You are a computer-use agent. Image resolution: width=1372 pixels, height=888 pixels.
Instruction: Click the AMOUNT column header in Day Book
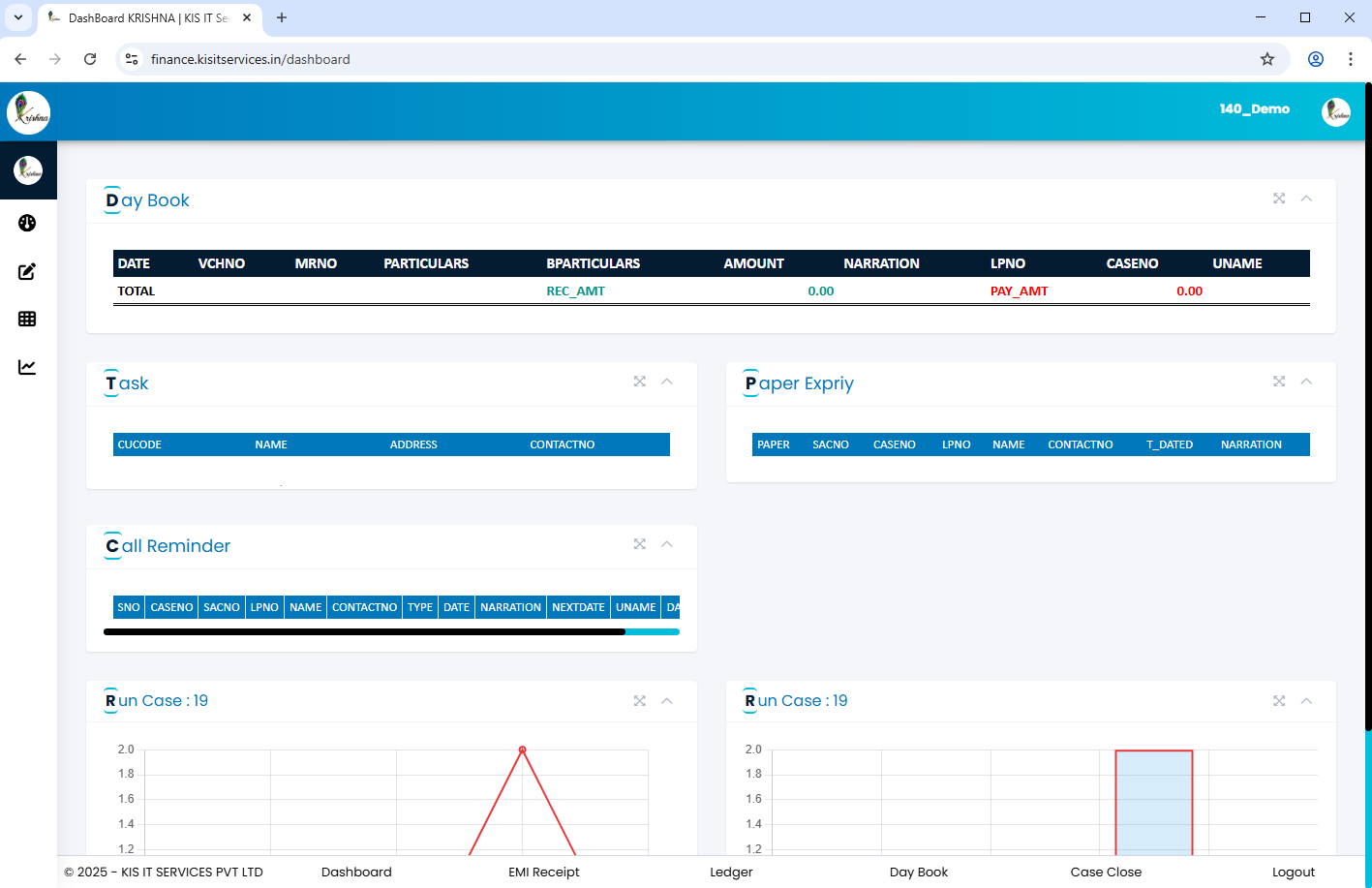(754, 263)
